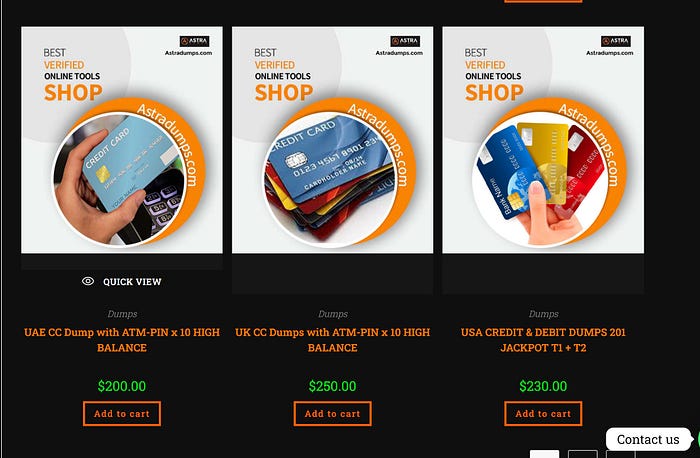Click the Astra logo on second product image
The height and width of the screenshot is (458, 700).
pyautogui.click(x=405, y=41)
